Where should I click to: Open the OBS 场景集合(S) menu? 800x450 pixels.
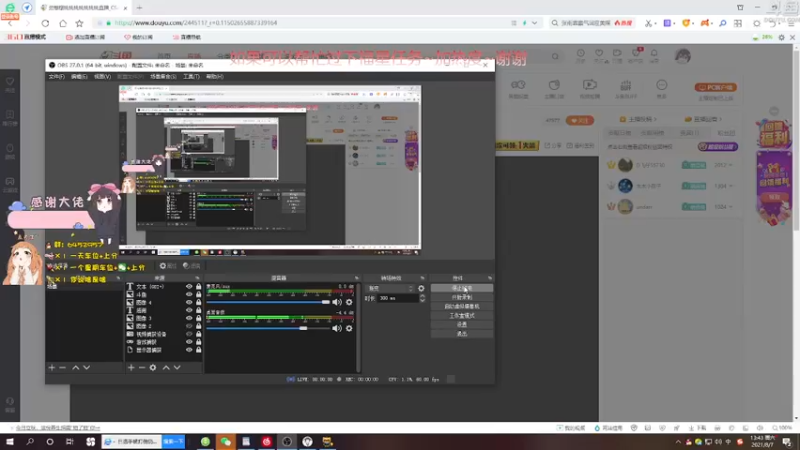pos(163,77)
